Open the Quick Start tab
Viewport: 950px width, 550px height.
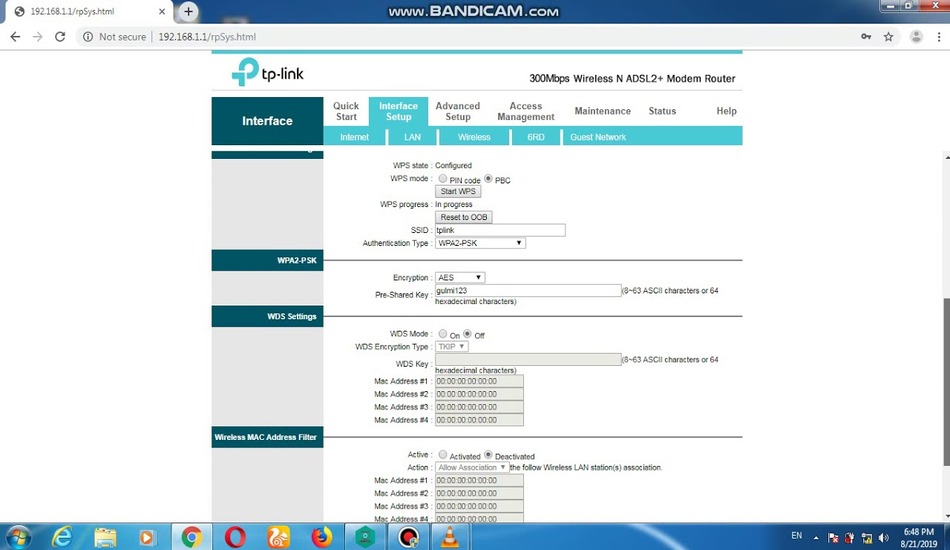(x=346, y=111)
